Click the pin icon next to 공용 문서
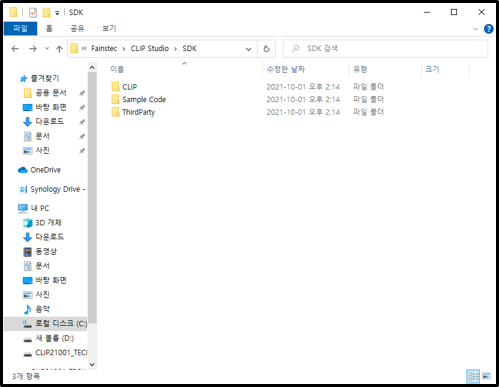Image resolution: width=499 pixels, height=387 pixels. click(82, 93)
